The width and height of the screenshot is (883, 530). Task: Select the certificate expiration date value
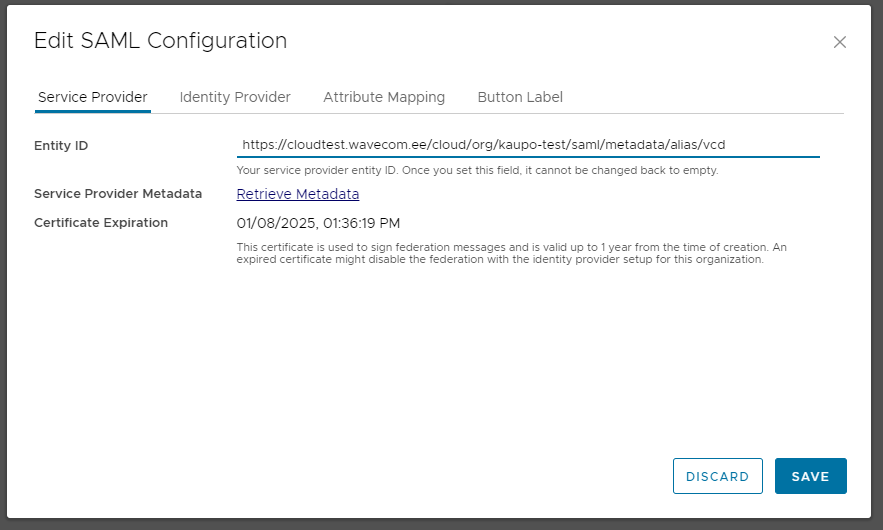pos(318,223)
